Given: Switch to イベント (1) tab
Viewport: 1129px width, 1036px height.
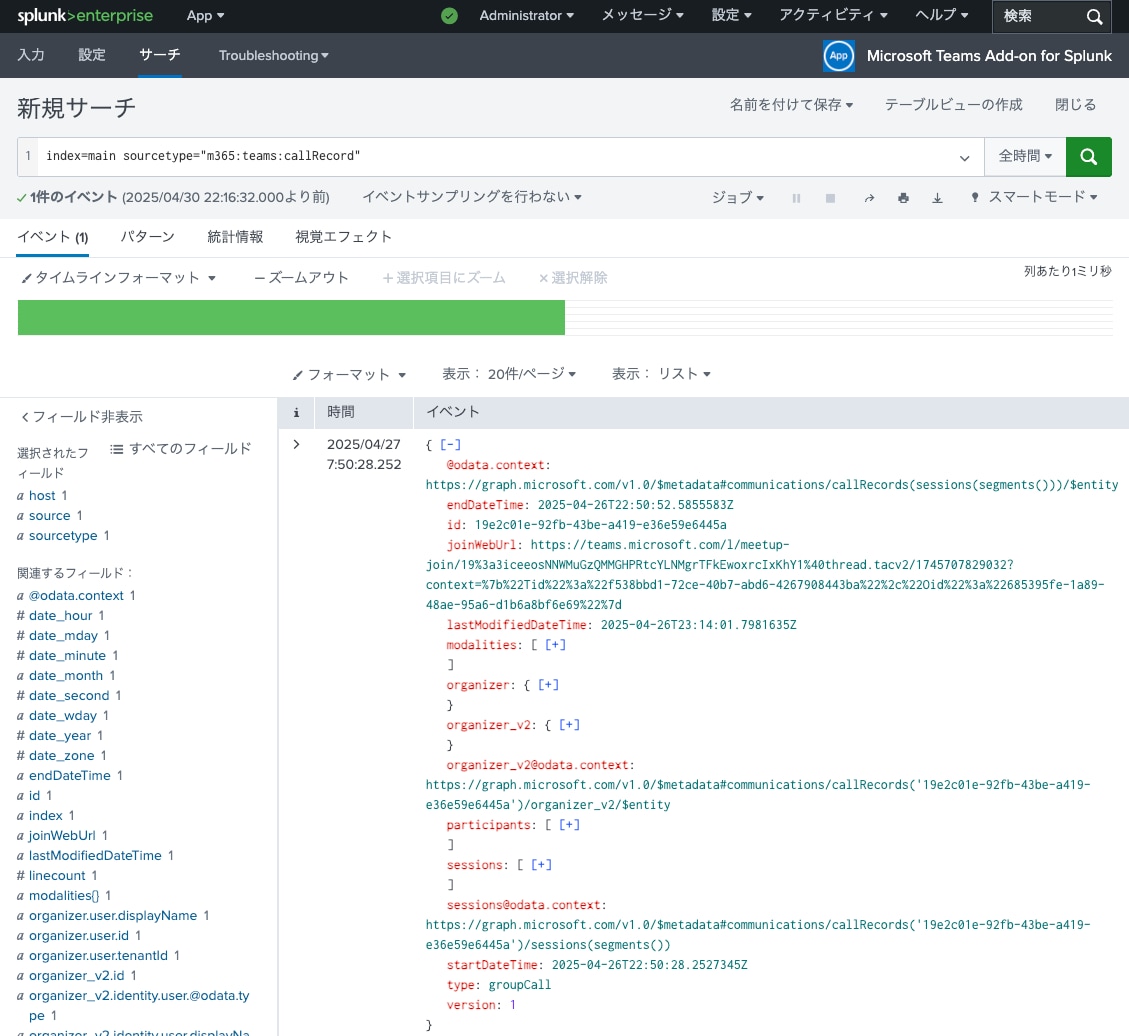Looking at the screenshot, I should click(53, 238).
